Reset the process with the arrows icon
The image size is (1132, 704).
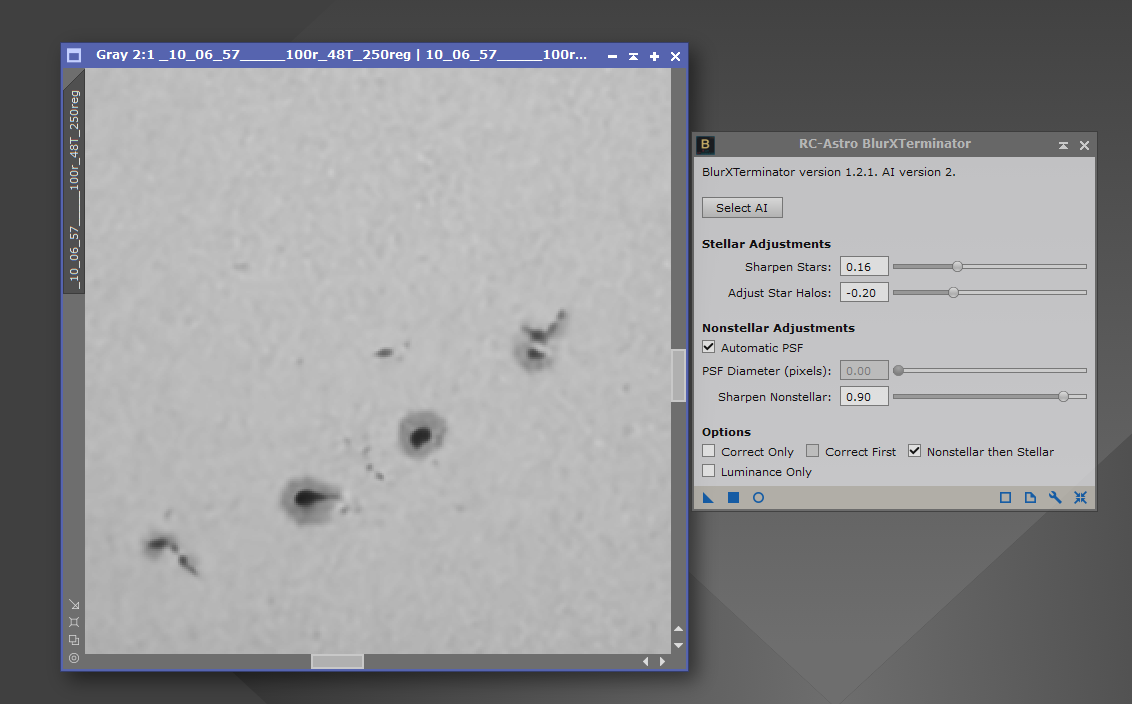[1080, 498]
